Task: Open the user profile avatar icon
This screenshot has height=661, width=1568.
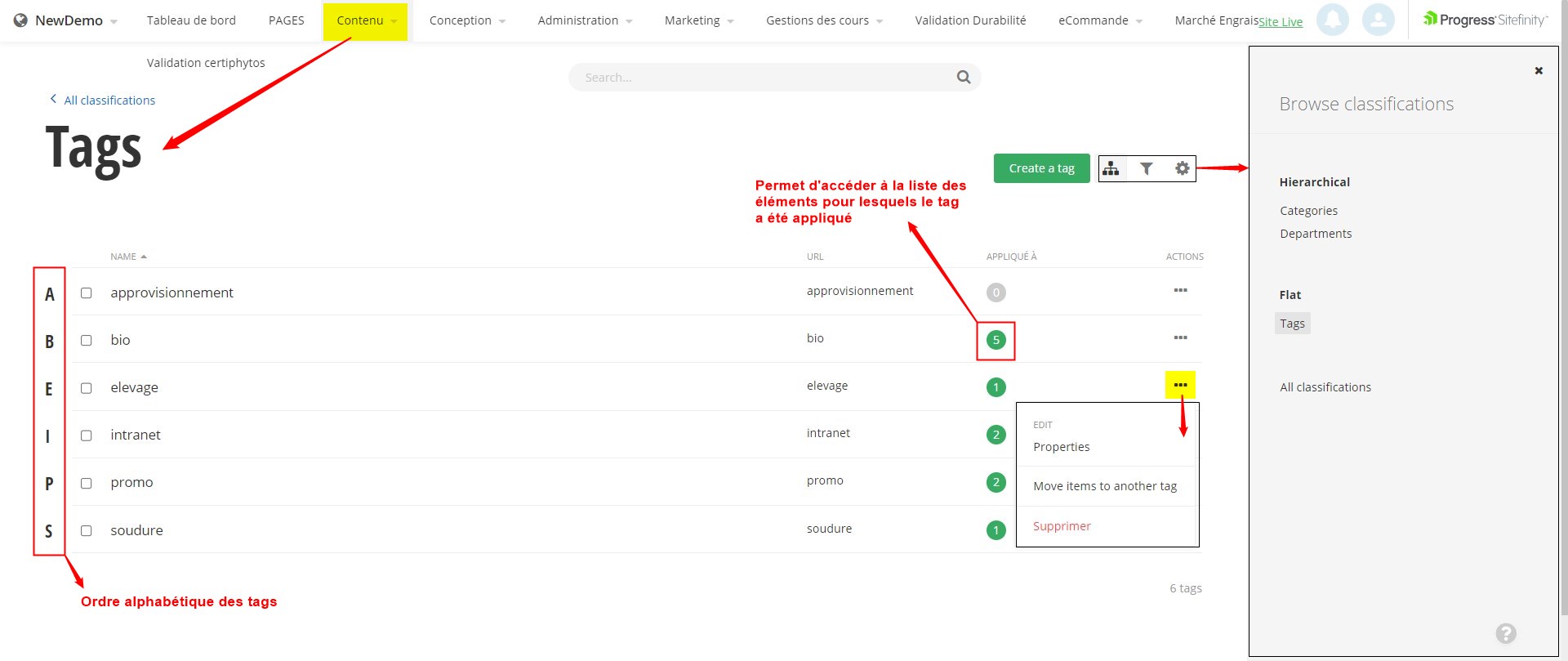Action: coord(1378,20)
